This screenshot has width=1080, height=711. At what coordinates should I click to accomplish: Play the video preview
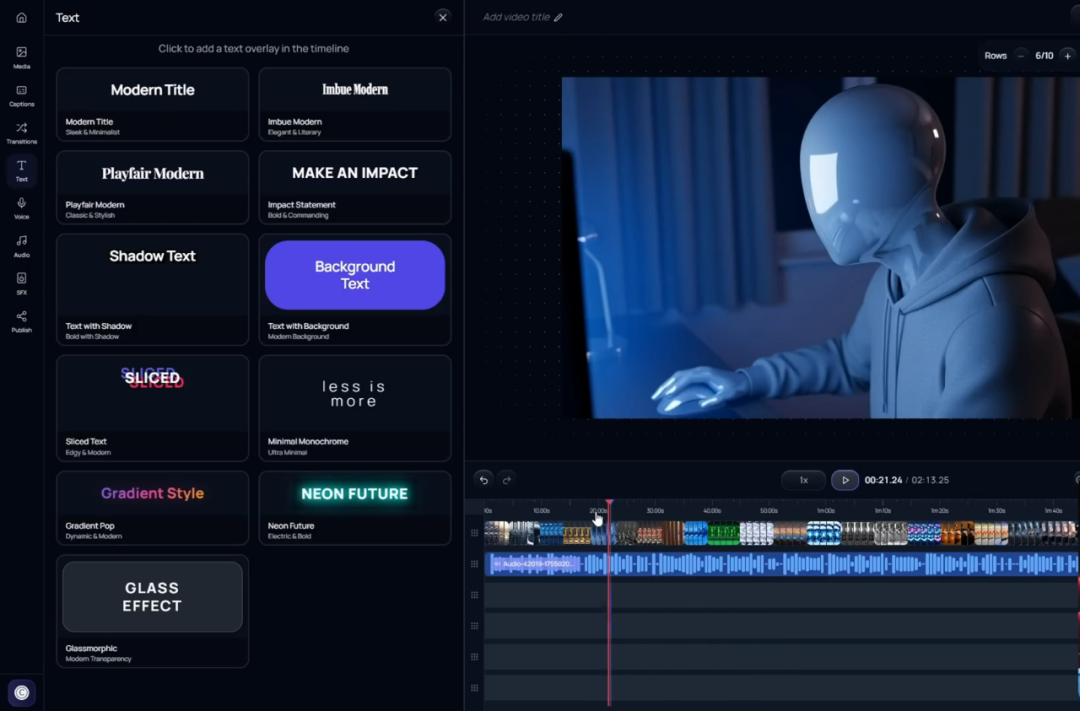coord(845,480)
